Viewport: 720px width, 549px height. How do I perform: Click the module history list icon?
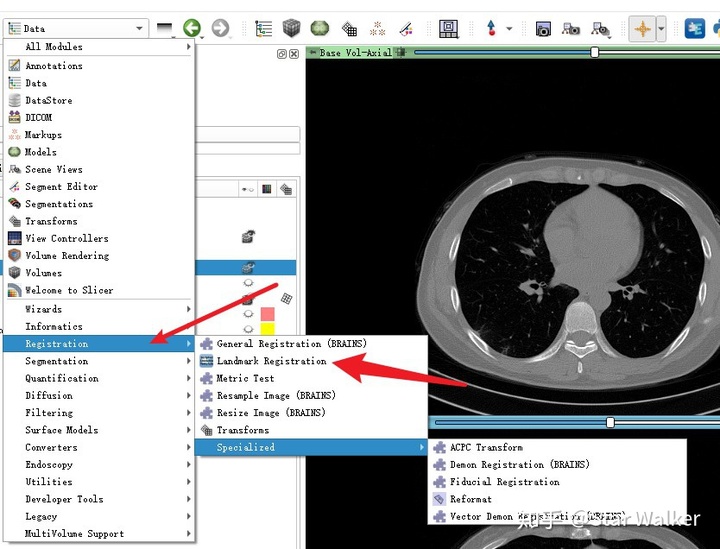click(164, 28)
